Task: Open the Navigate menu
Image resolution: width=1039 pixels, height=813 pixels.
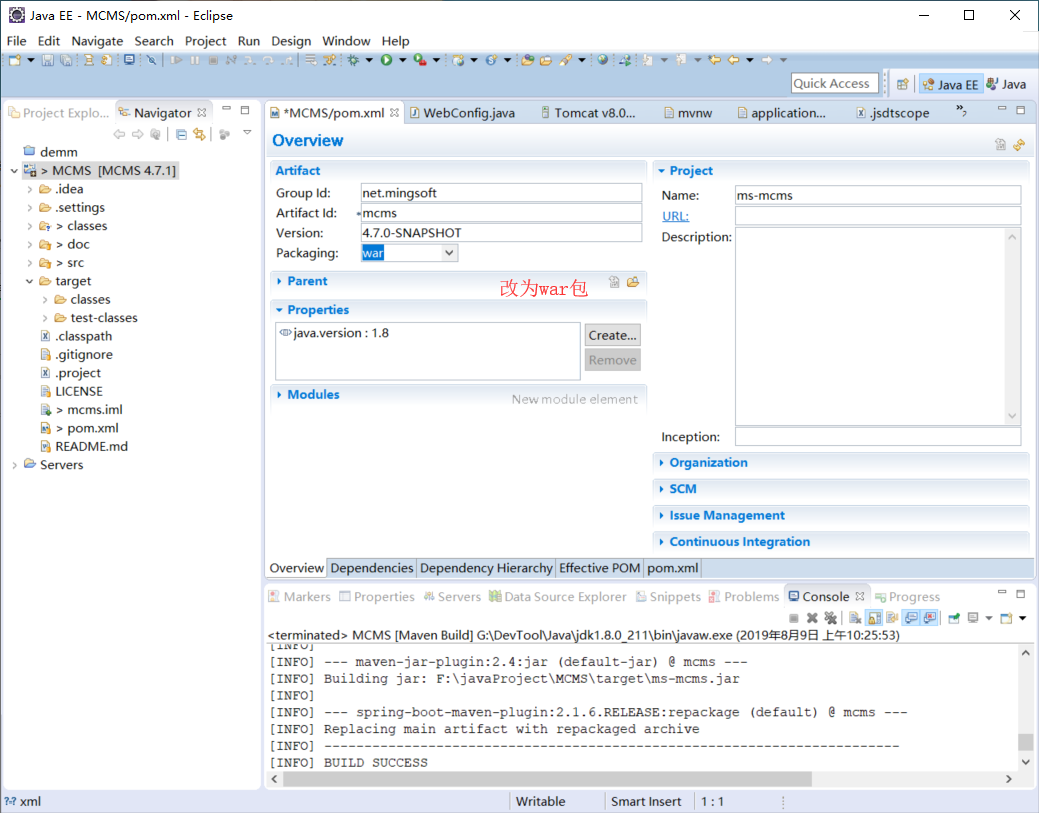Action: (x=97, y=41)
